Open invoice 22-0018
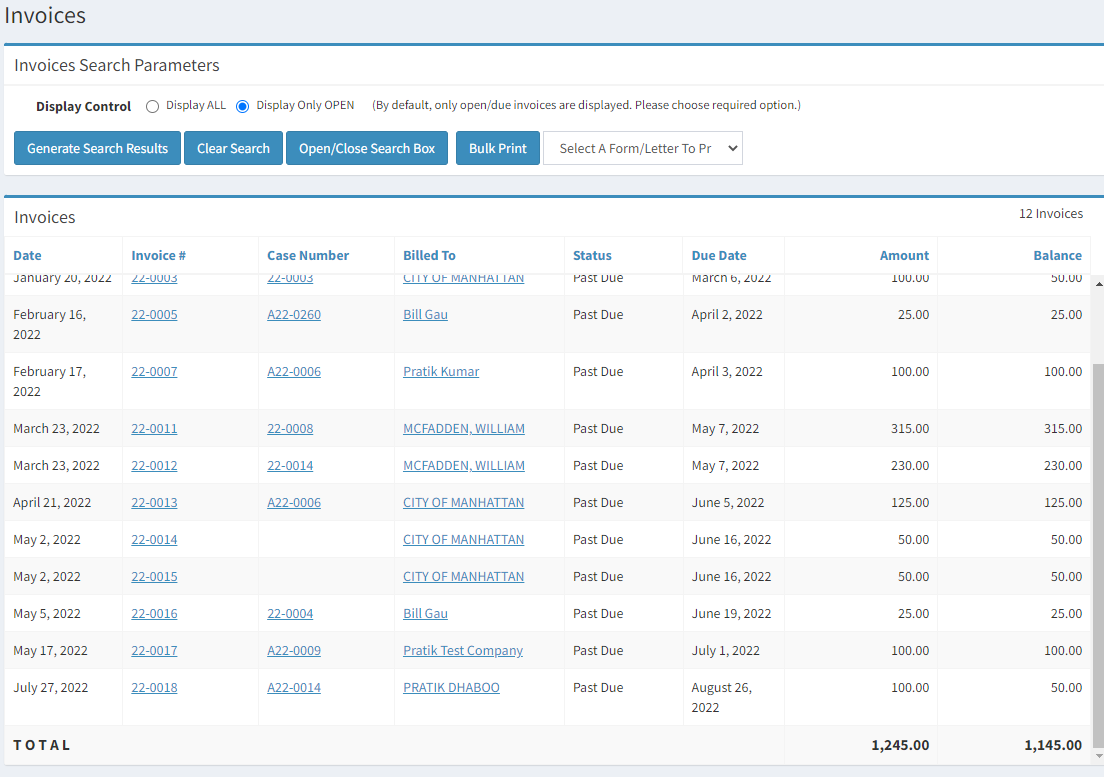This screenshot has width=1104, height=777. pos(154,688)
